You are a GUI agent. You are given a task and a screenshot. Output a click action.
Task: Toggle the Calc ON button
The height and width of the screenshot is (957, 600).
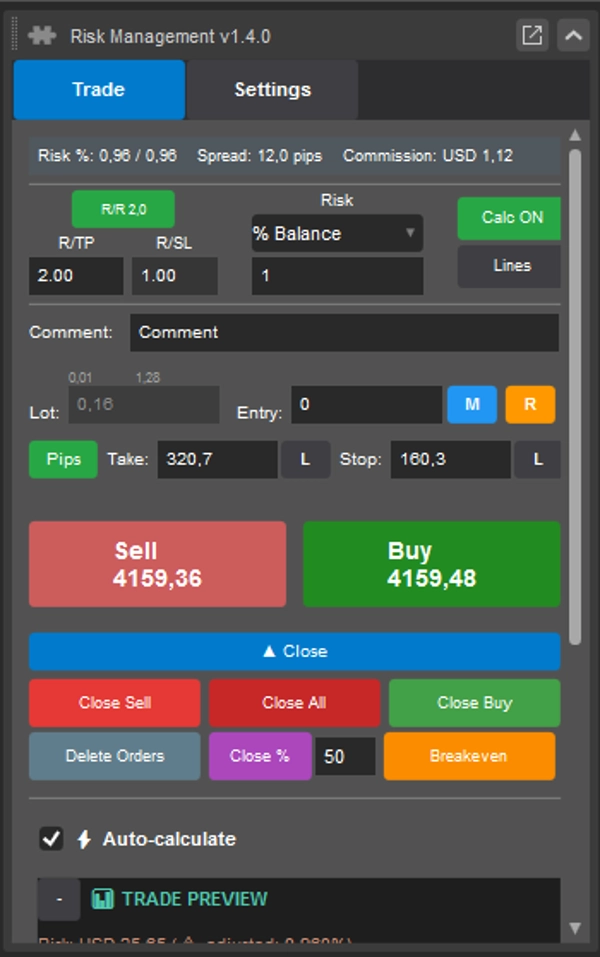click(509, 218)
